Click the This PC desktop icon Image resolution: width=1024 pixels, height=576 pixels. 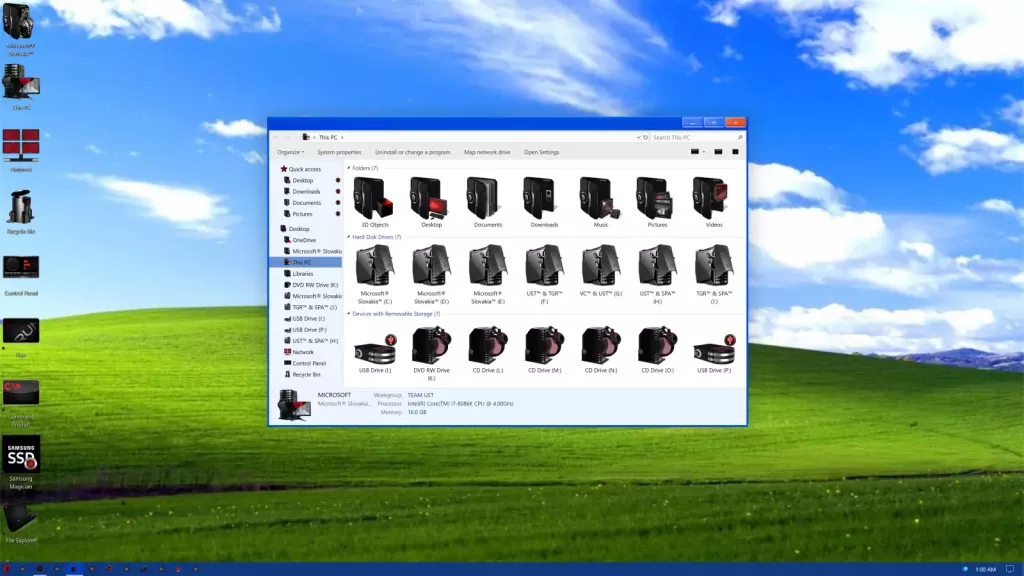21,87
